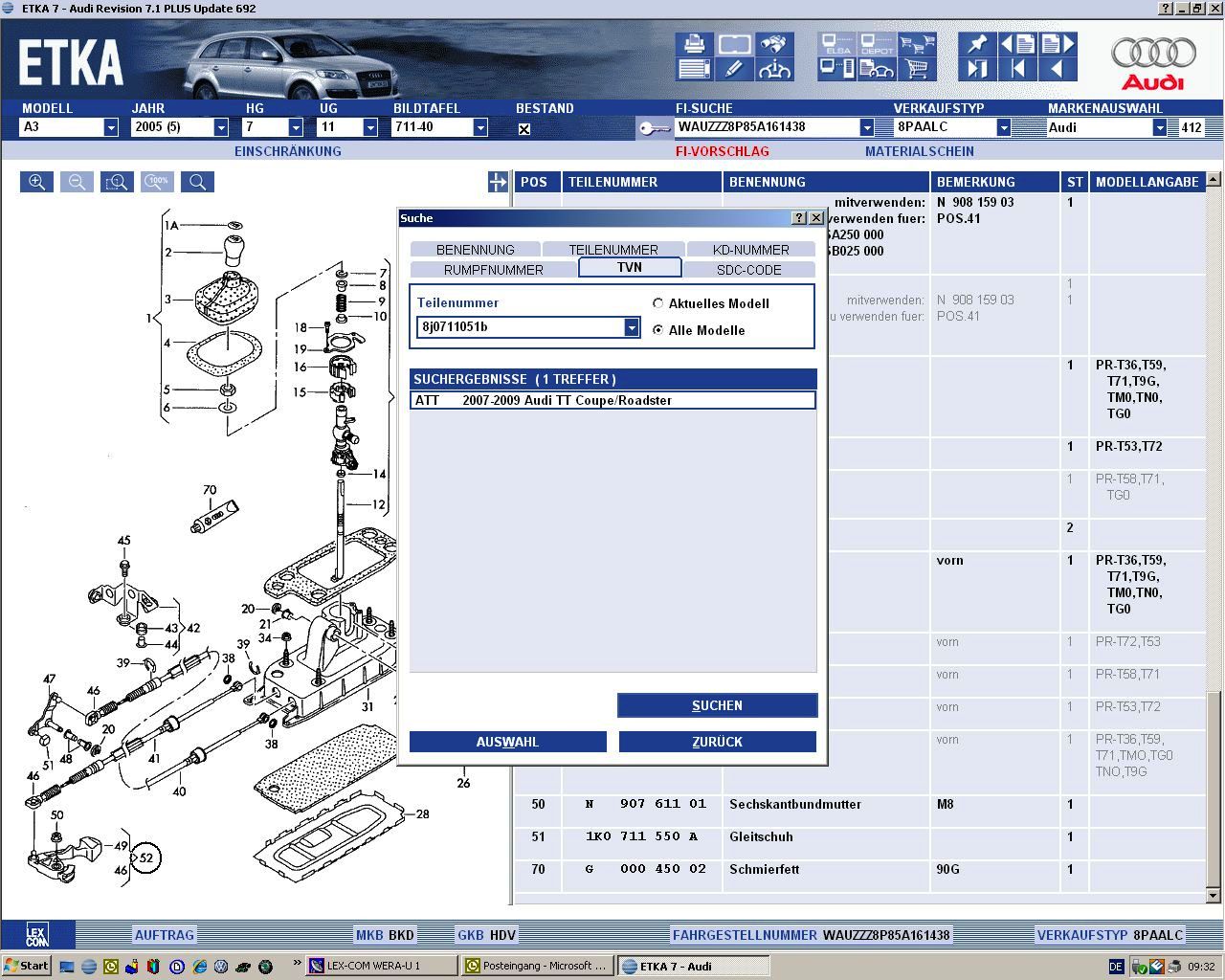Click the printer icon in the toolbar
The image size is (1225, 980).
point(695,44)
